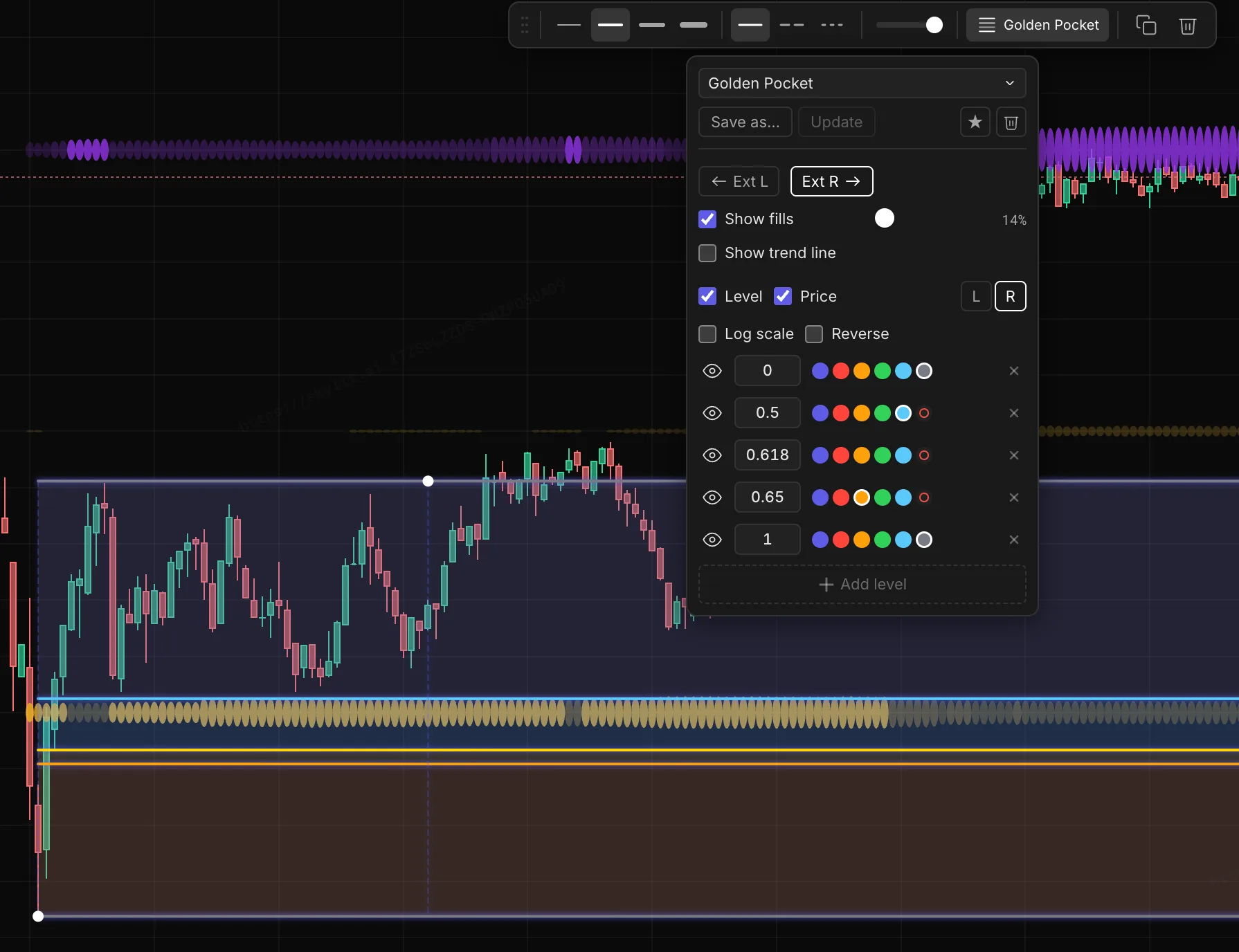The width and height of the screenshot is (1239, 952).
Task: Select the thickest line width option
Action: (694, 25)
